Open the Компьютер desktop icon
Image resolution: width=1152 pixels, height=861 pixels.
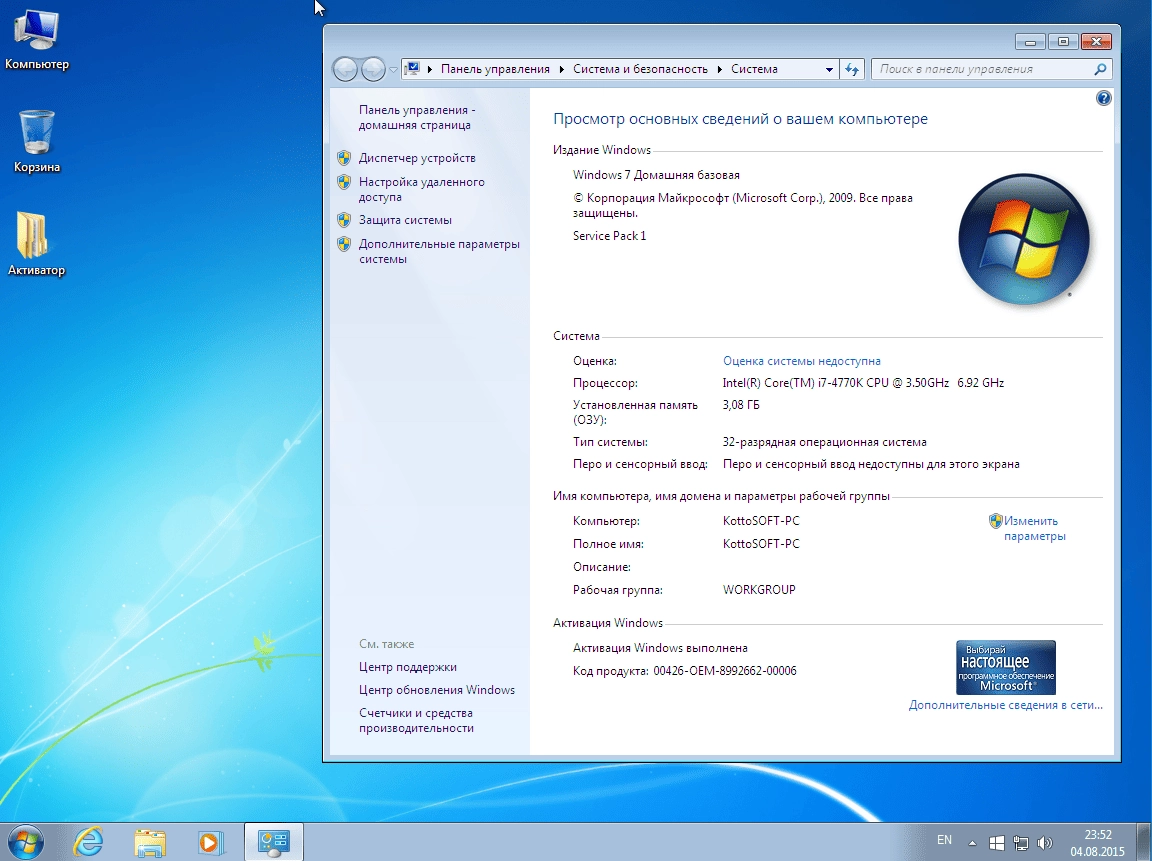(36, 40)
